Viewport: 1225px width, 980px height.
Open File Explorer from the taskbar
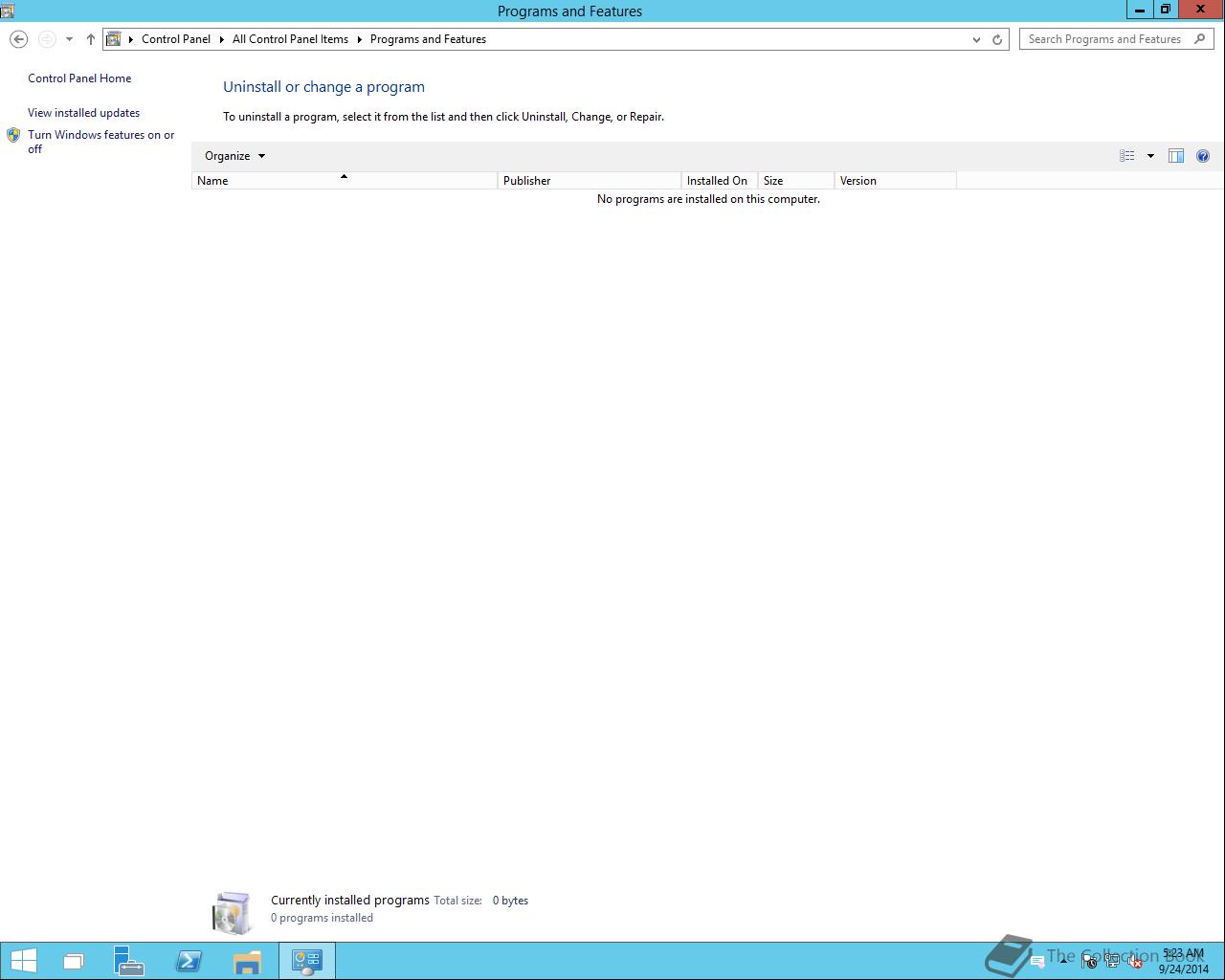[247, 961]
